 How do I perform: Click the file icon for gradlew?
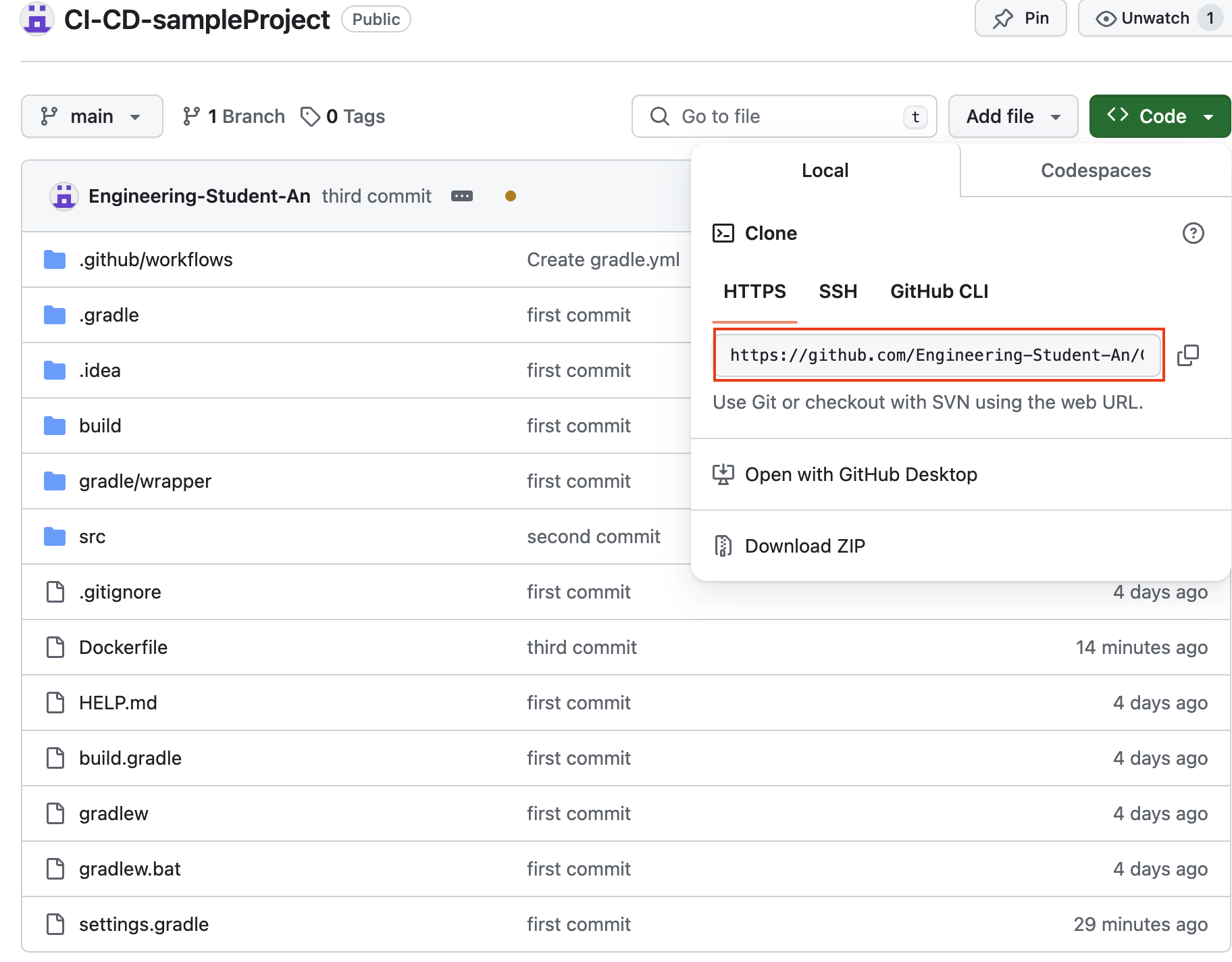coord(55,813)
